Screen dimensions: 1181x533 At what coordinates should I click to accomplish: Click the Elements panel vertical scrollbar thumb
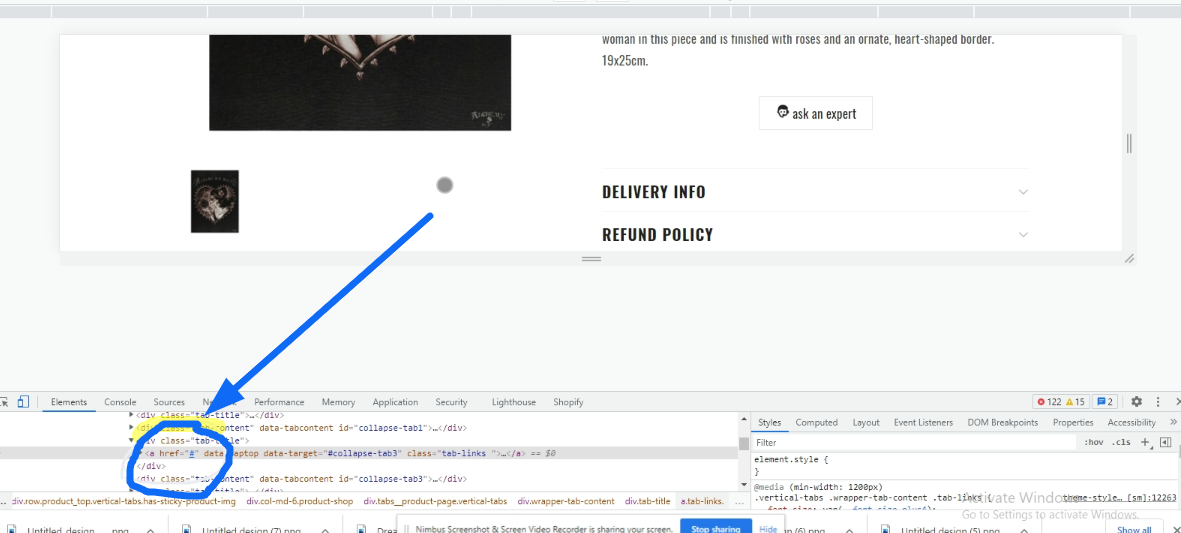pyautogui.click(x=744, y=443)
